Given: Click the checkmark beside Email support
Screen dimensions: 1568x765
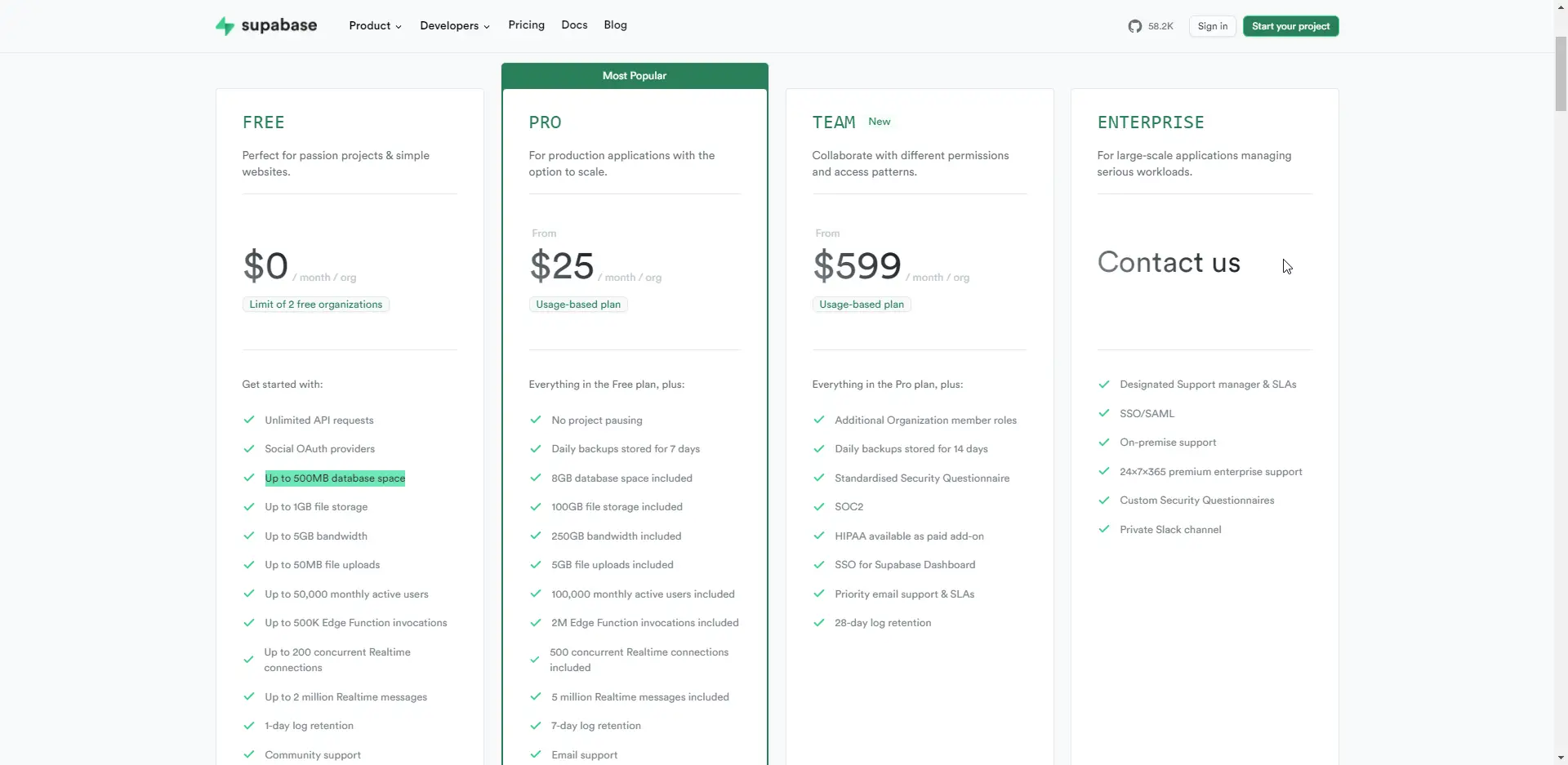Looking at the screenshot, I should point(536,754).
